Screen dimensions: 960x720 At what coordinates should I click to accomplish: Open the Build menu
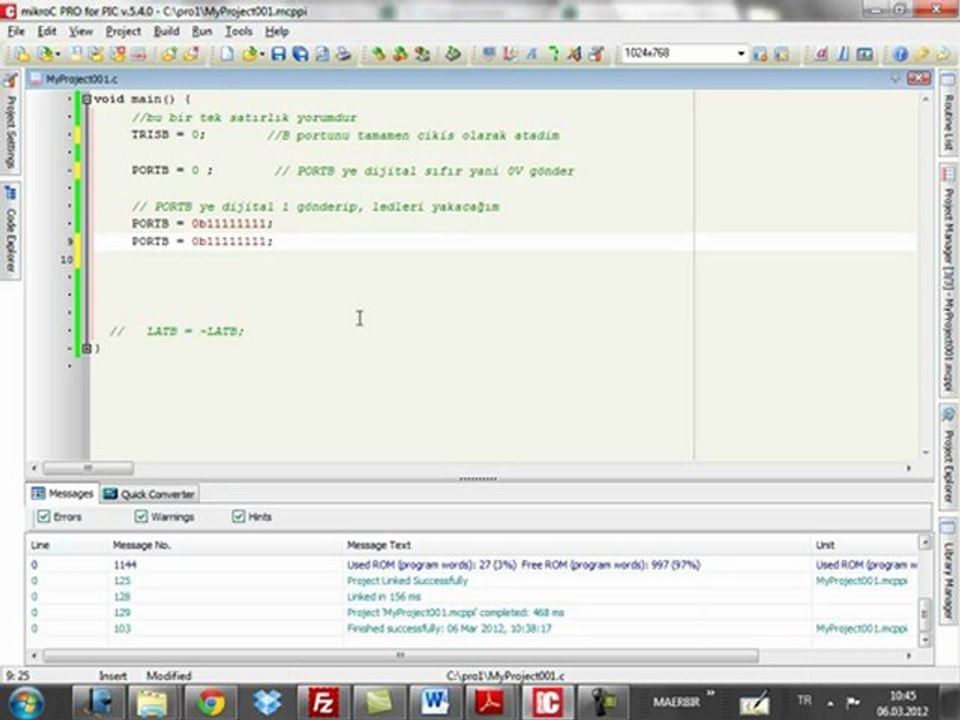click(167, 31)
